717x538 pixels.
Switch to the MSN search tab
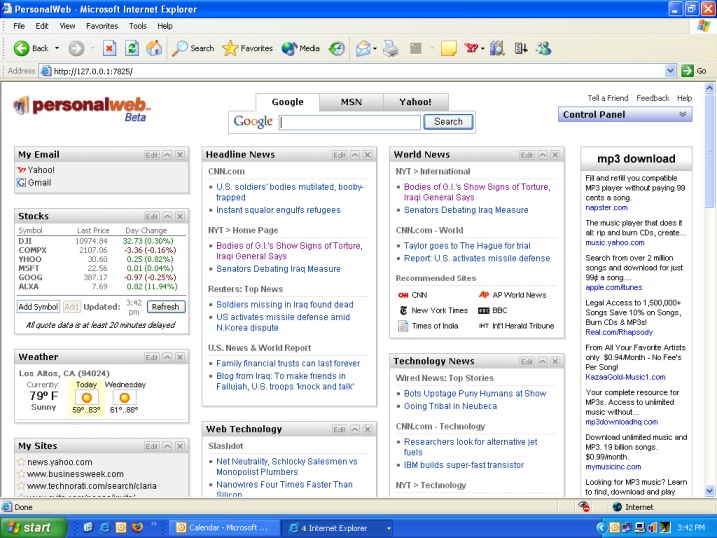351,102
